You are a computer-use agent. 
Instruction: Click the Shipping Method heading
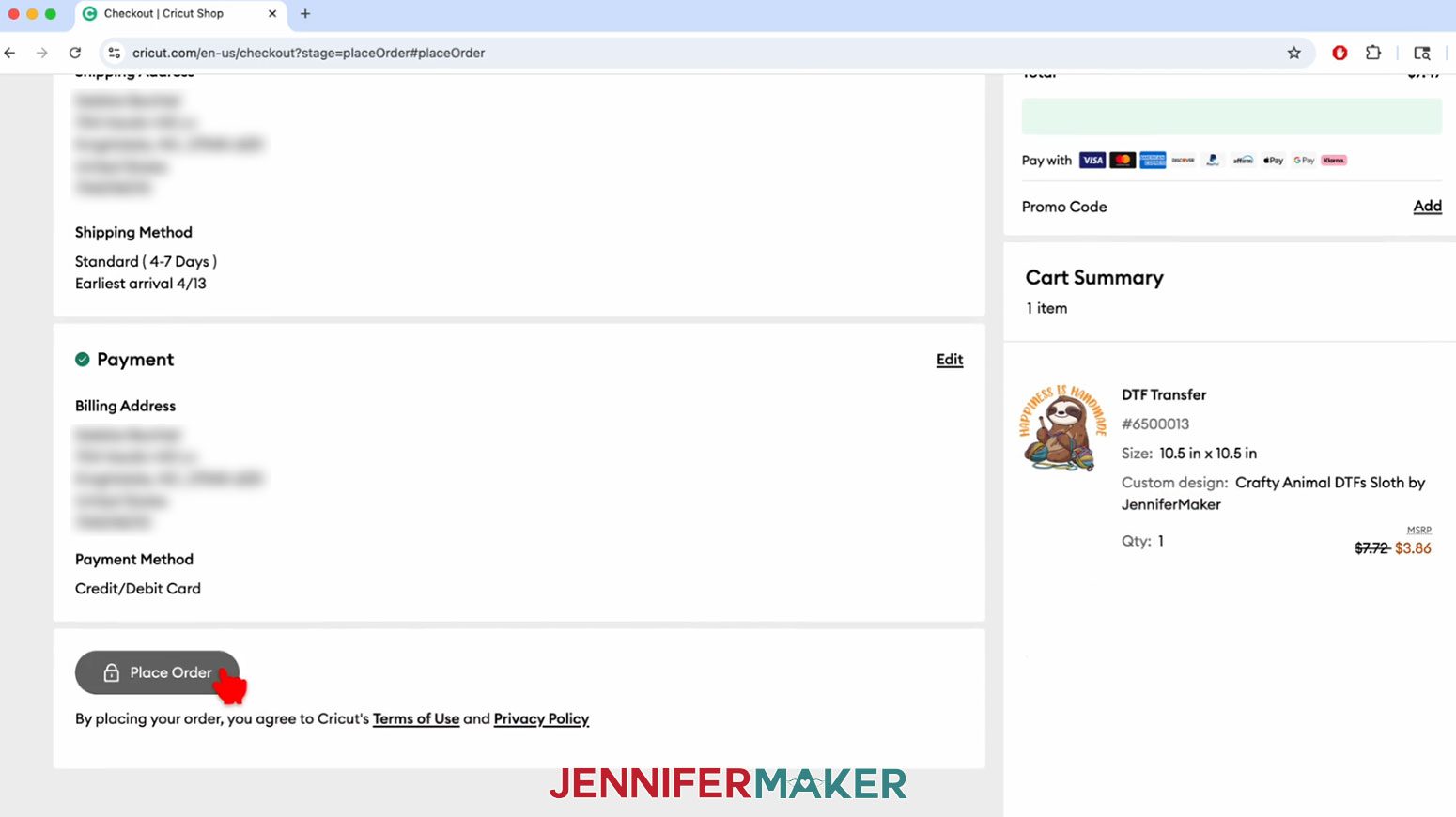[133, 232]
